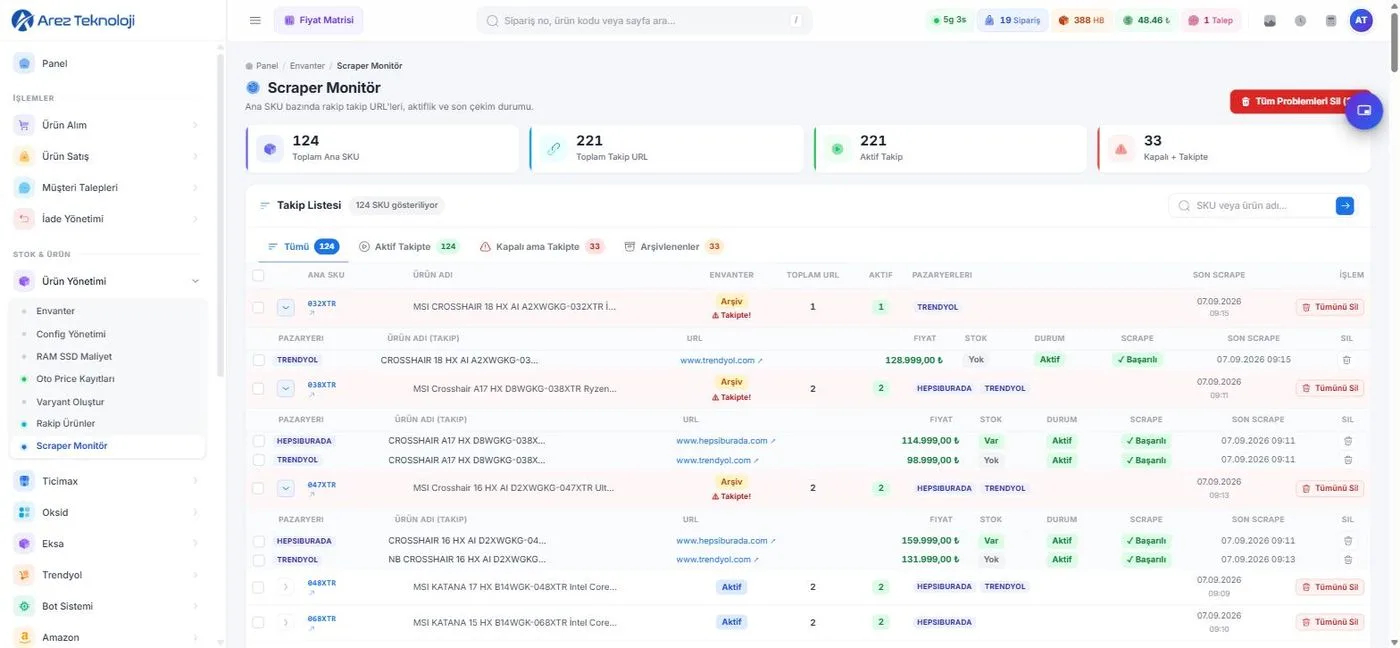Screen dimensions: 1400x648
Task: Click the Trendyol sidebar icon
Action: 24,575
